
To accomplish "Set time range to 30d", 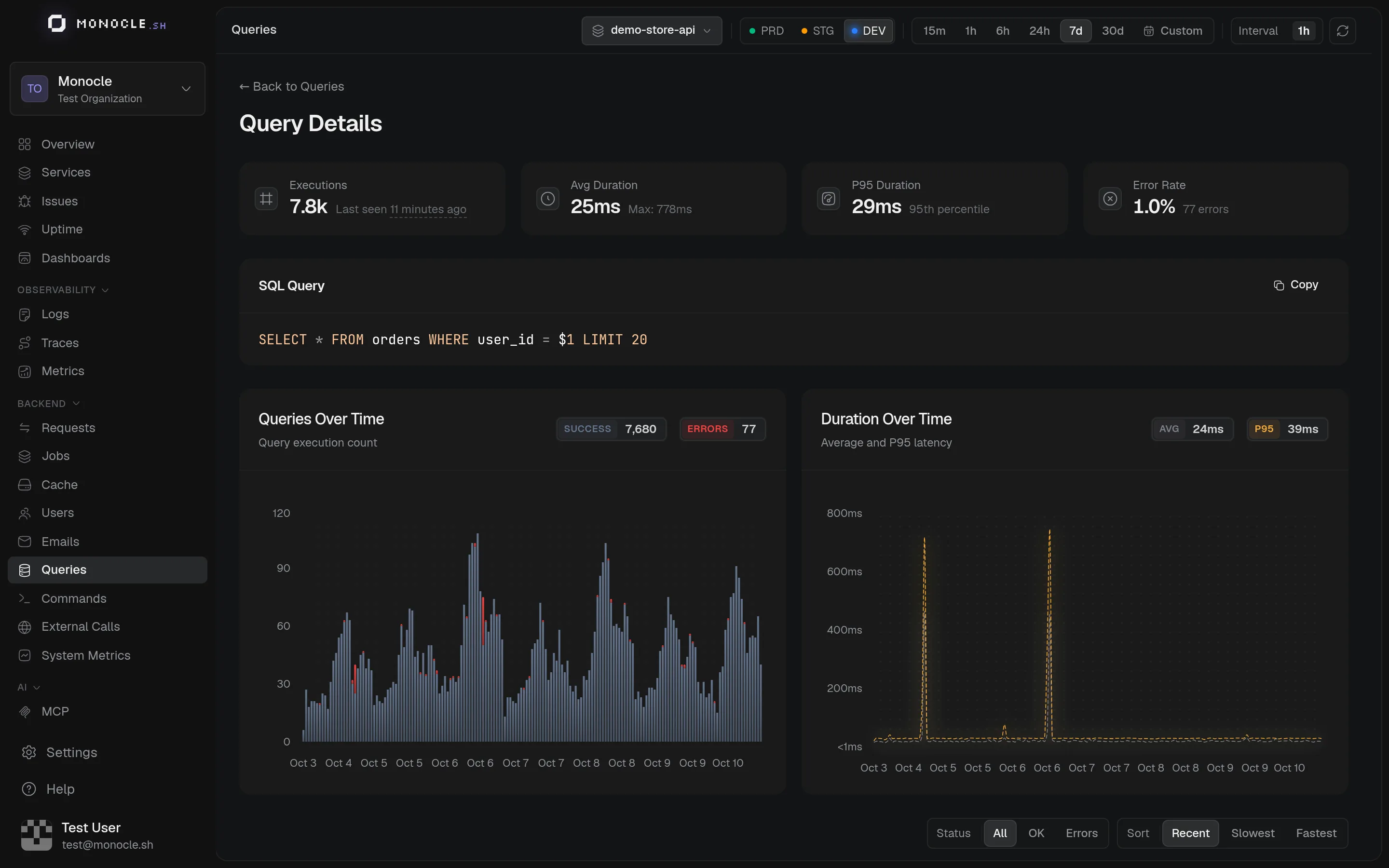I will coord(1112,30).
